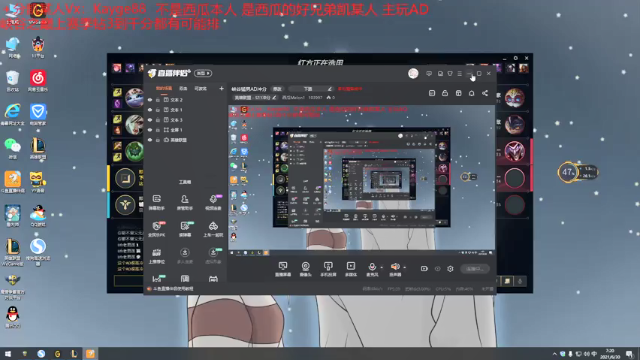This screenshot has height=360, width=640.
Task: Click the user avatar in the Douyu title bar
Action: [x=413, y=73]
